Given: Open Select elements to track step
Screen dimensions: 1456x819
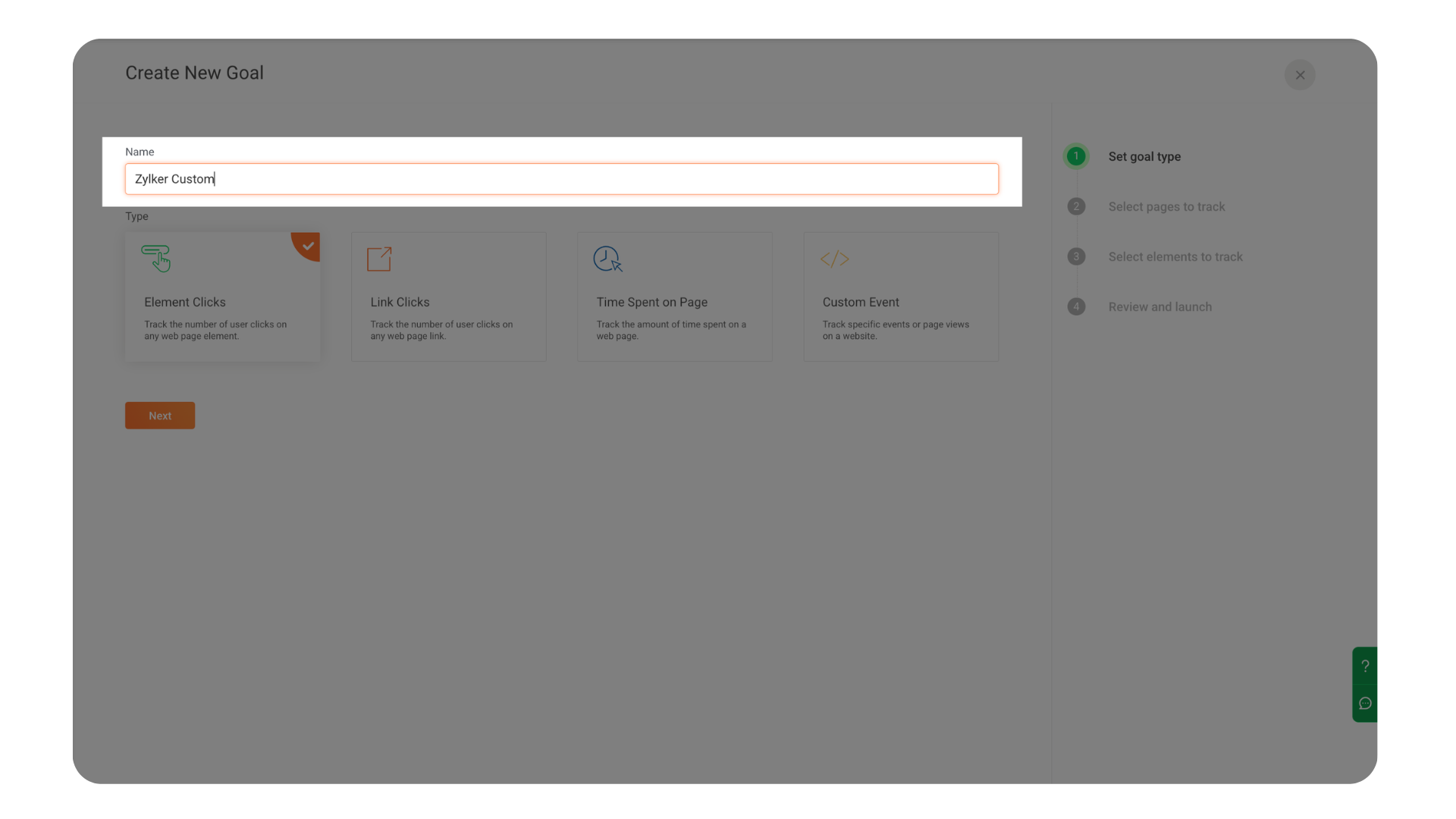Looking at the screenshot, I should tap(1175, 256).
